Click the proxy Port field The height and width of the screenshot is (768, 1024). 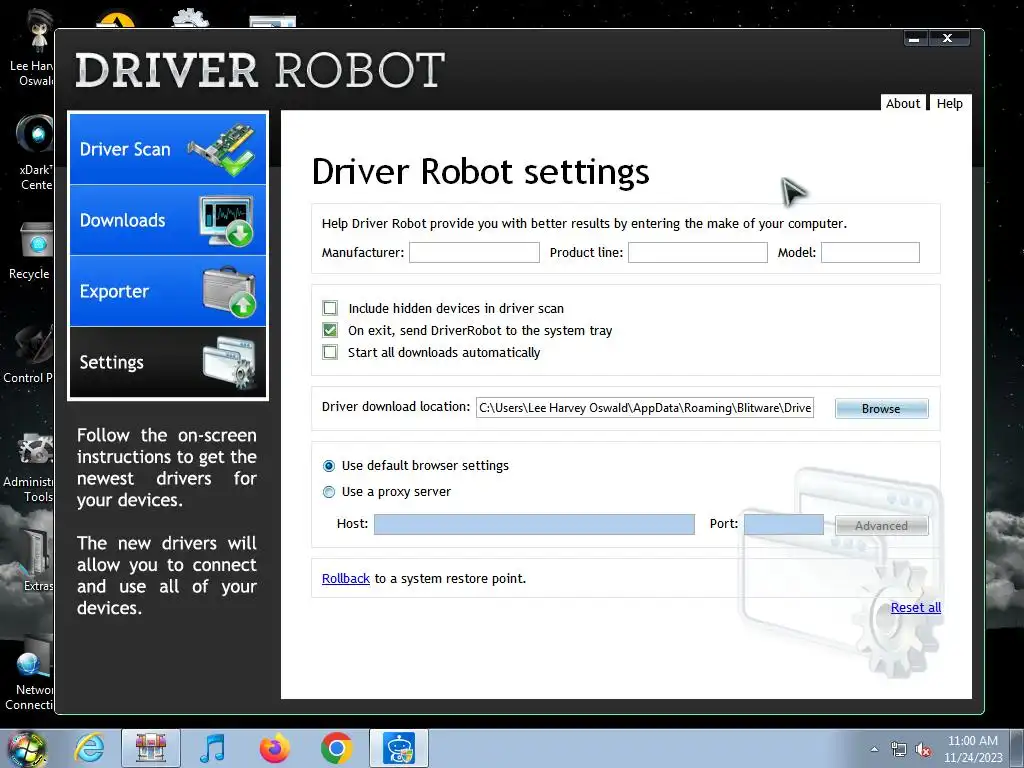pos(784,524)
